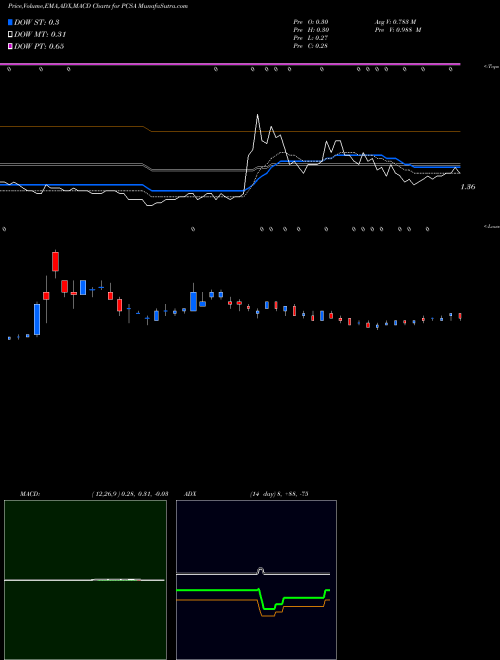The width and height of the screenshot is (500, 660).
Task: Click the 'Pre L: 0.27' value
Action: coord(311,38)
